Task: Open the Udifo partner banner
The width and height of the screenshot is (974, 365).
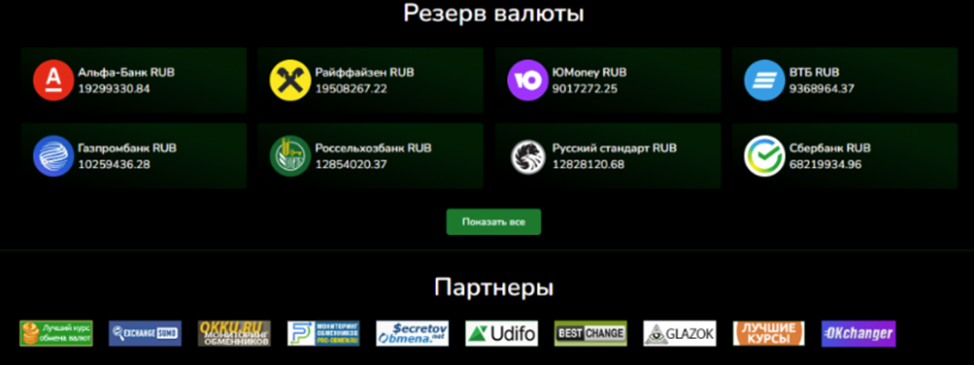Action: click(502, 333)
